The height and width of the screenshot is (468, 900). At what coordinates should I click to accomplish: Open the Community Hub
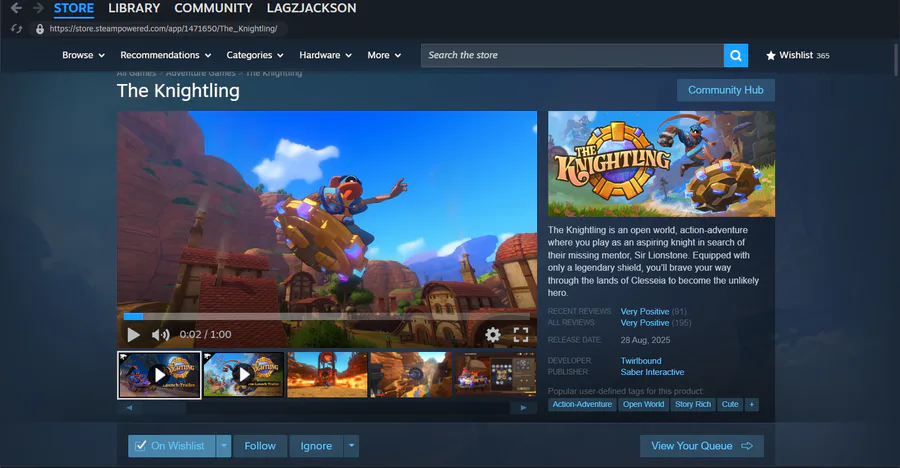coord(726,90)
